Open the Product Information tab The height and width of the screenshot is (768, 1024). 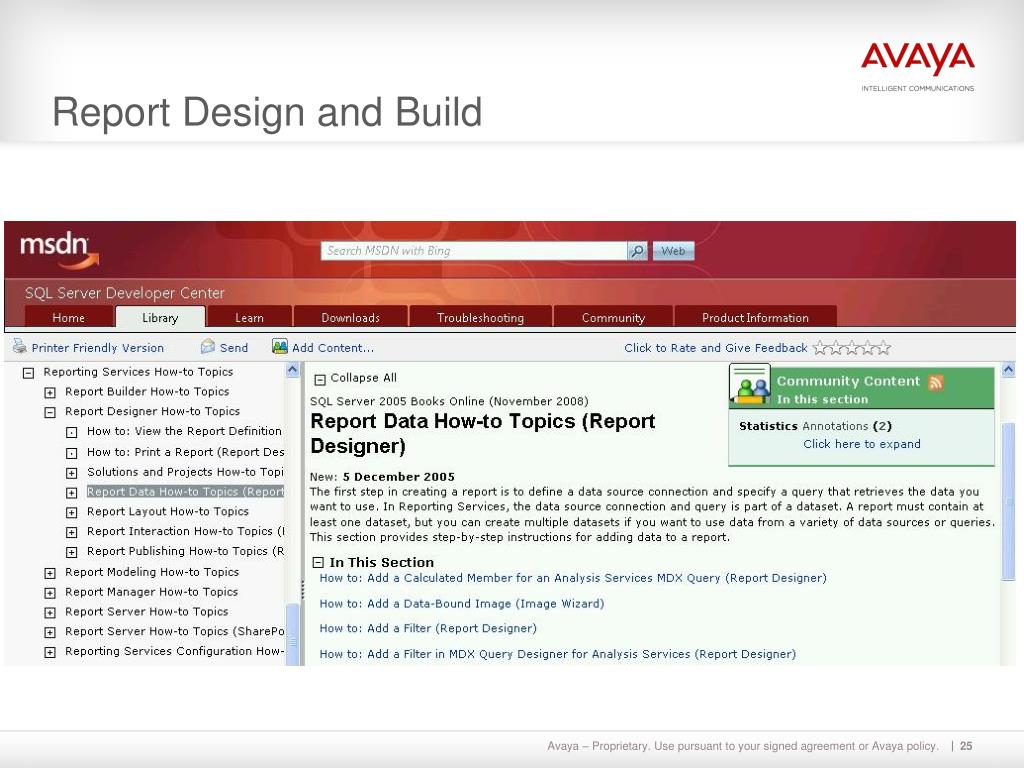coord(756,317)
